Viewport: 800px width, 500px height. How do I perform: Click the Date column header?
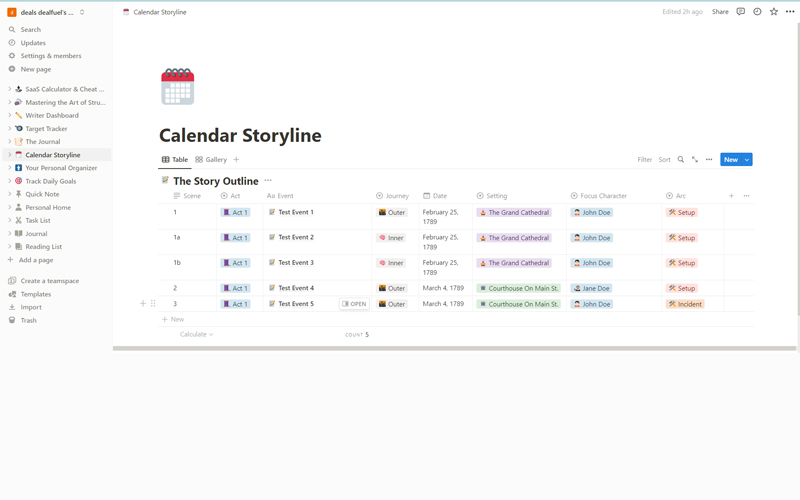tap(435, 196)
